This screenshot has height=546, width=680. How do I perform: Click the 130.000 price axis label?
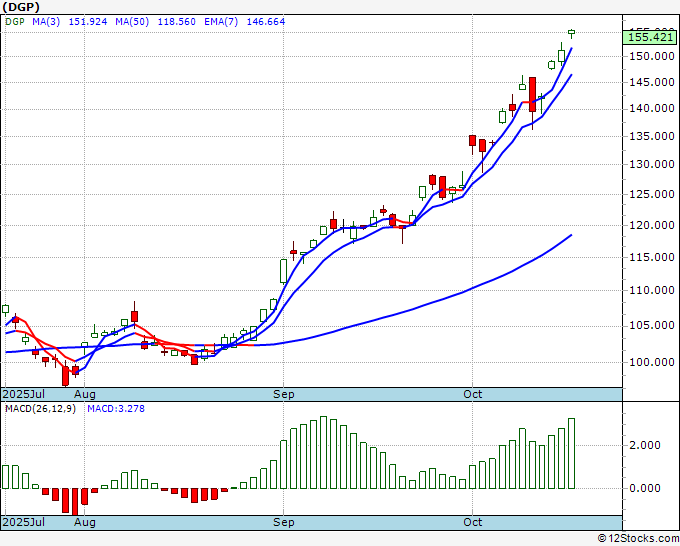coord(652,164)
